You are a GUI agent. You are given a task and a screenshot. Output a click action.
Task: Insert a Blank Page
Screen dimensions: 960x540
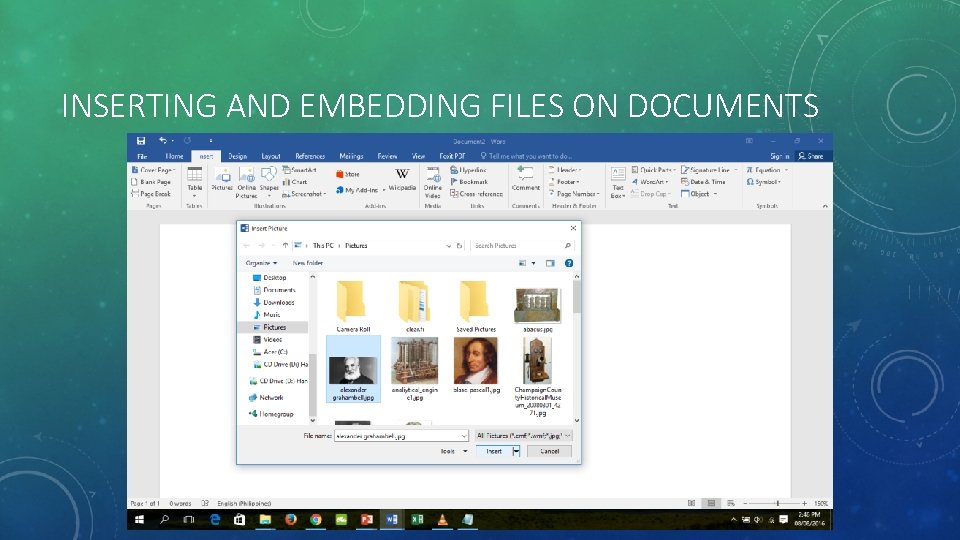(x=151, y=182)
